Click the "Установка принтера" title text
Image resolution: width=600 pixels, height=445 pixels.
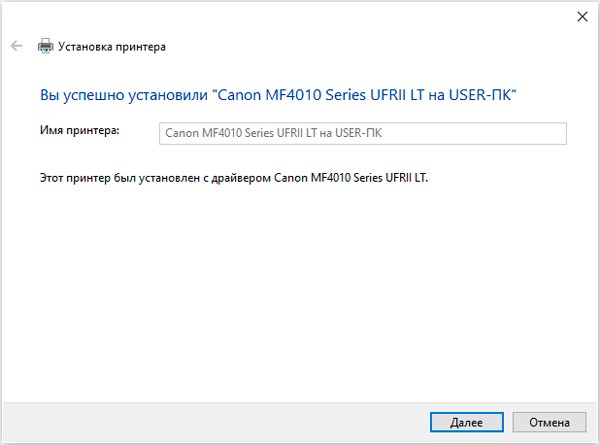112,47
